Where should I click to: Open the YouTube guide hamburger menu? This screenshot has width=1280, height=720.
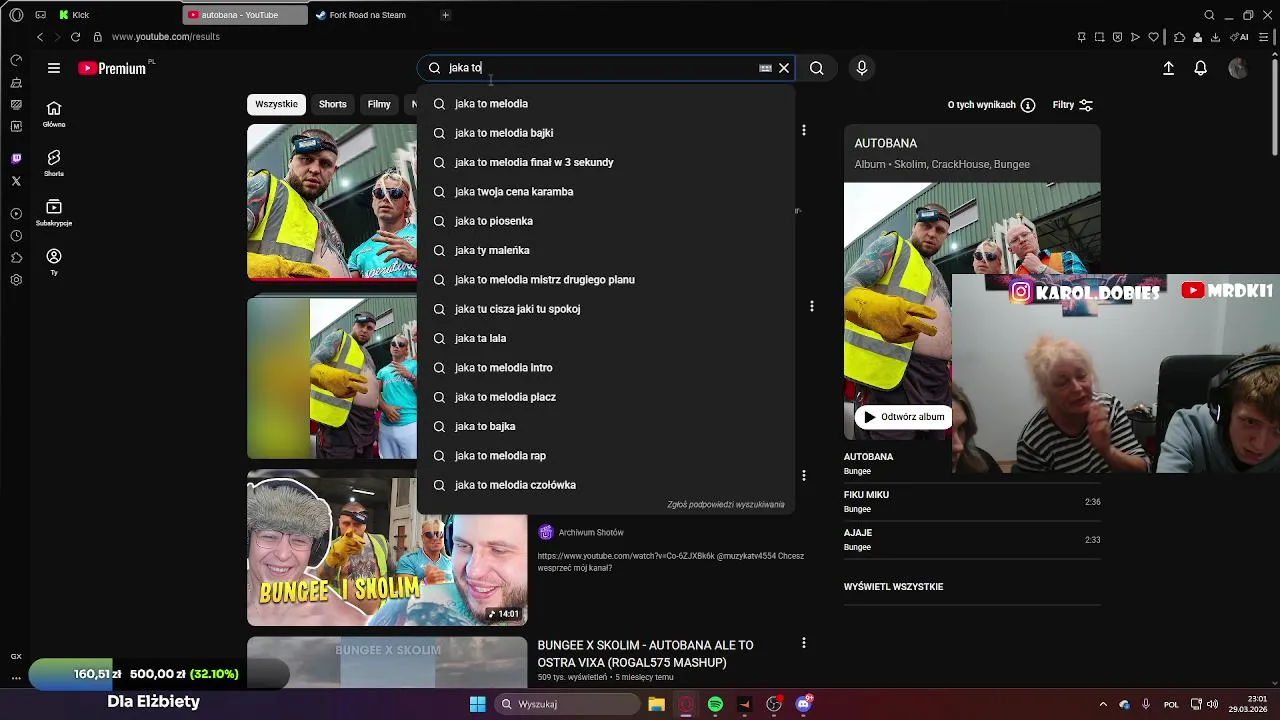(x=54, y=68)
